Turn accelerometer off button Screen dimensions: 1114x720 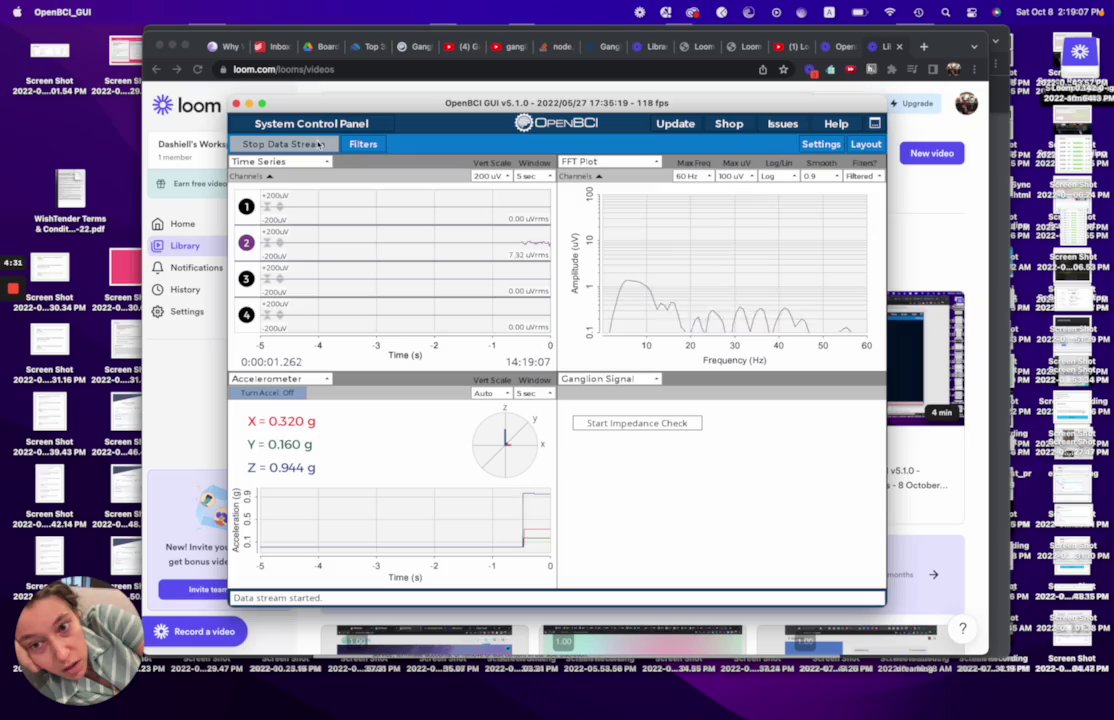267,393
